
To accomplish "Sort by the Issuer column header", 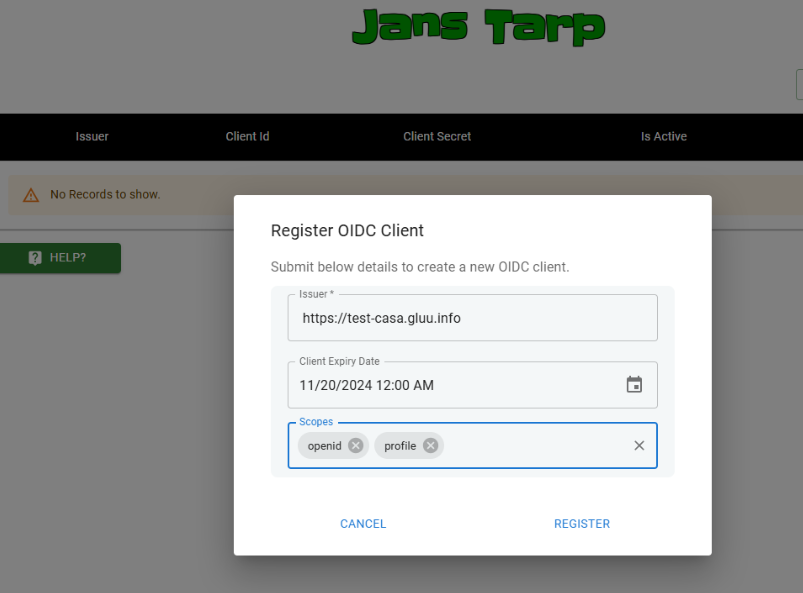I will point(92,137).
